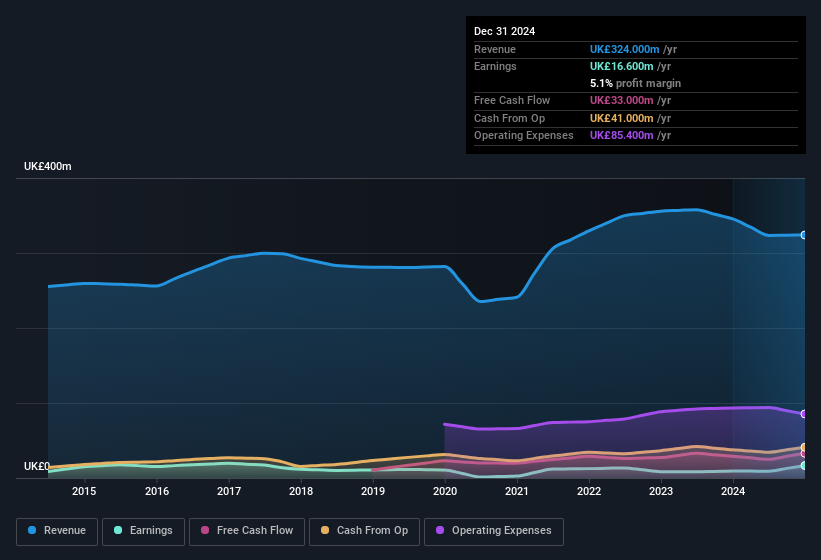Click the 5.1% profit margin text
This screenshot has height=560, width=821.
[x=635, y=83]
